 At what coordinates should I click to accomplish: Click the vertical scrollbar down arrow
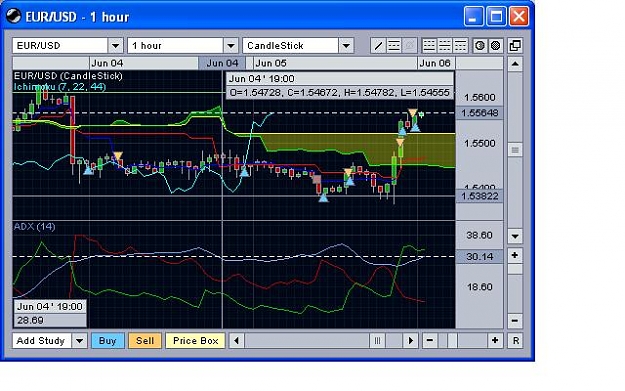[515, 236]
